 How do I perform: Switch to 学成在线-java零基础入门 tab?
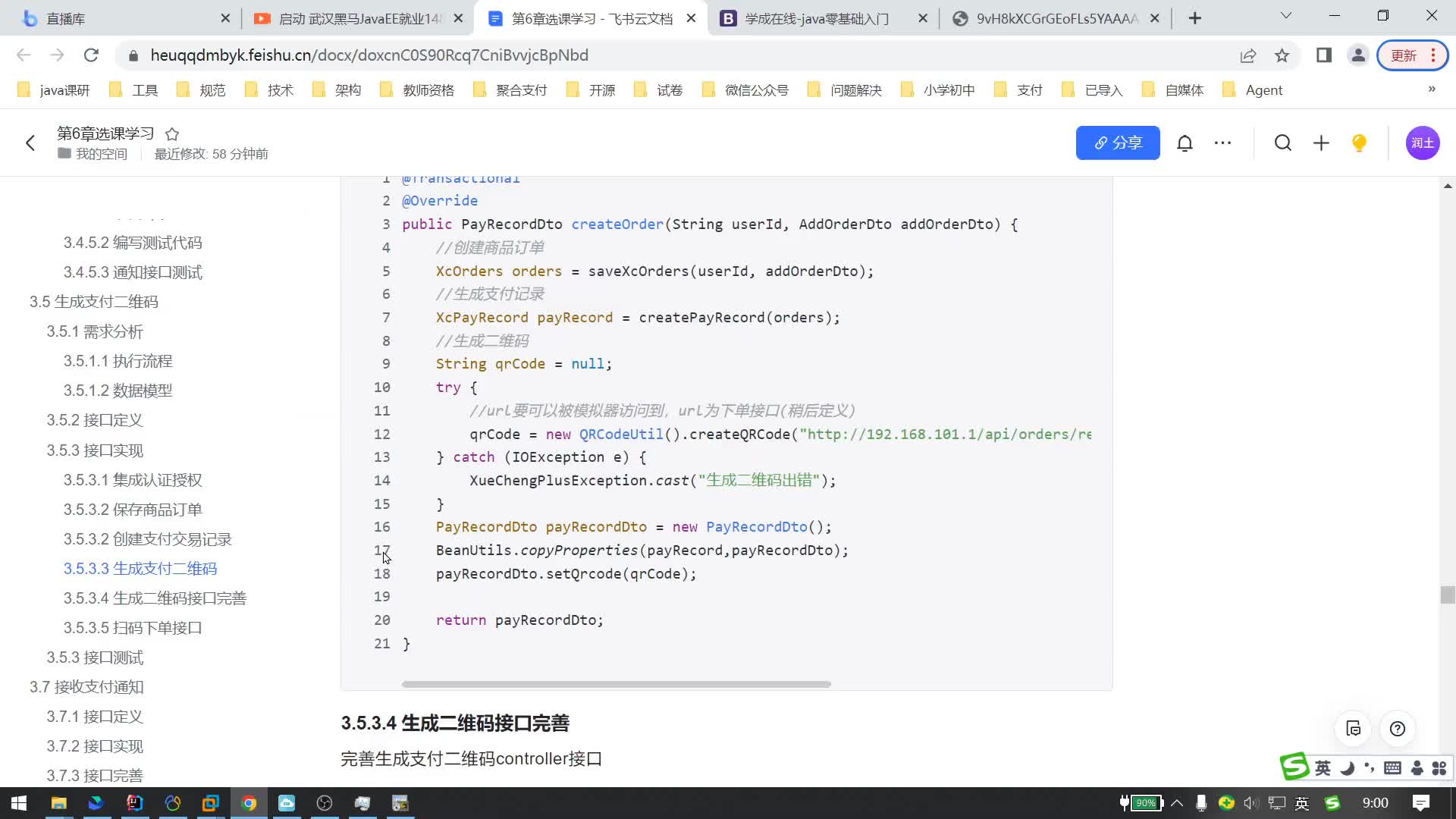824,18
